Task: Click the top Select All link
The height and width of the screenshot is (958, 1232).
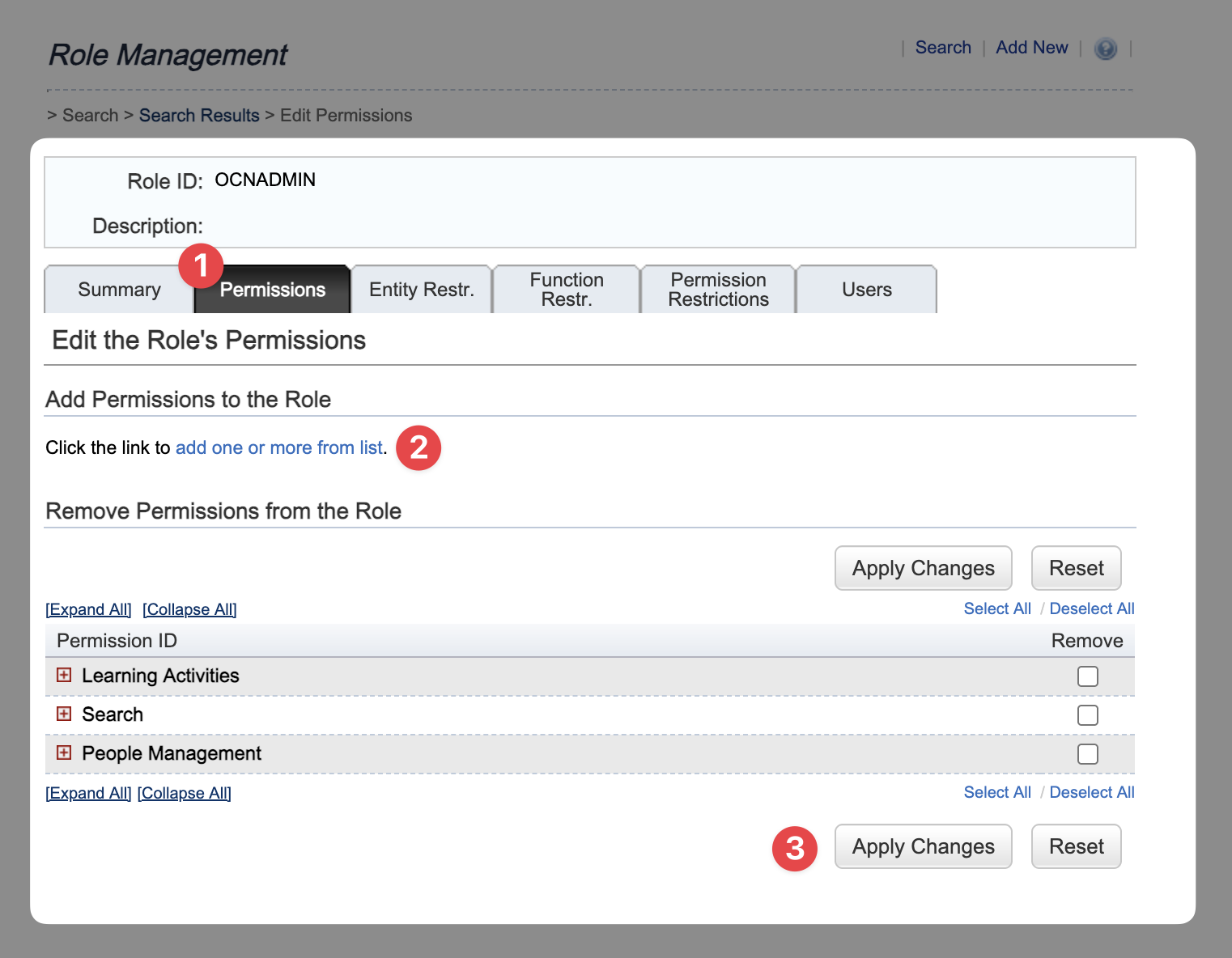Action: coord(997,608)
